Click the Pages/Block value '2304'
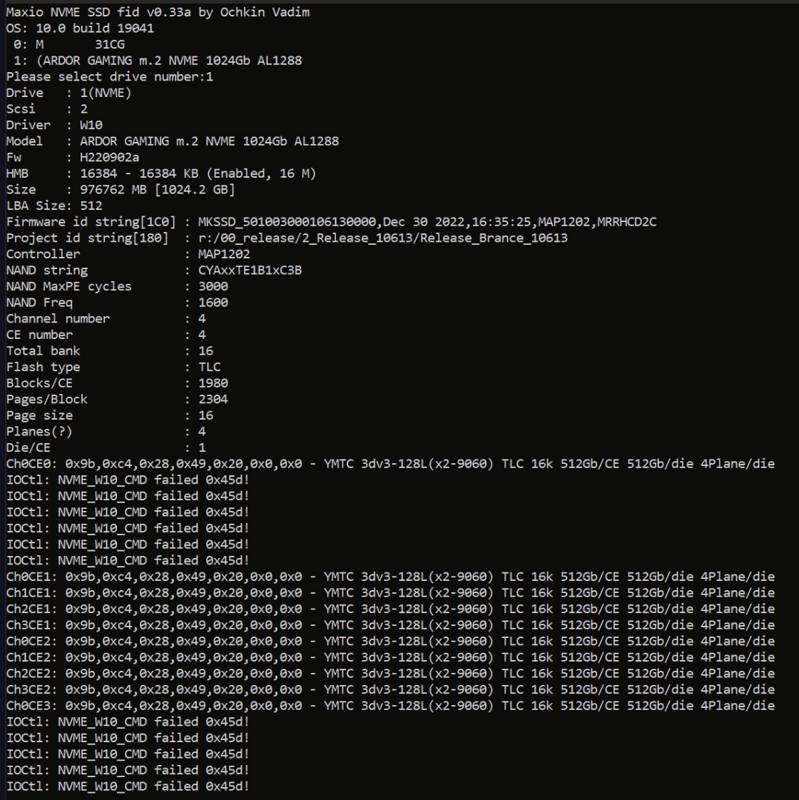This screenshot has height=800, width=799. 213,399
